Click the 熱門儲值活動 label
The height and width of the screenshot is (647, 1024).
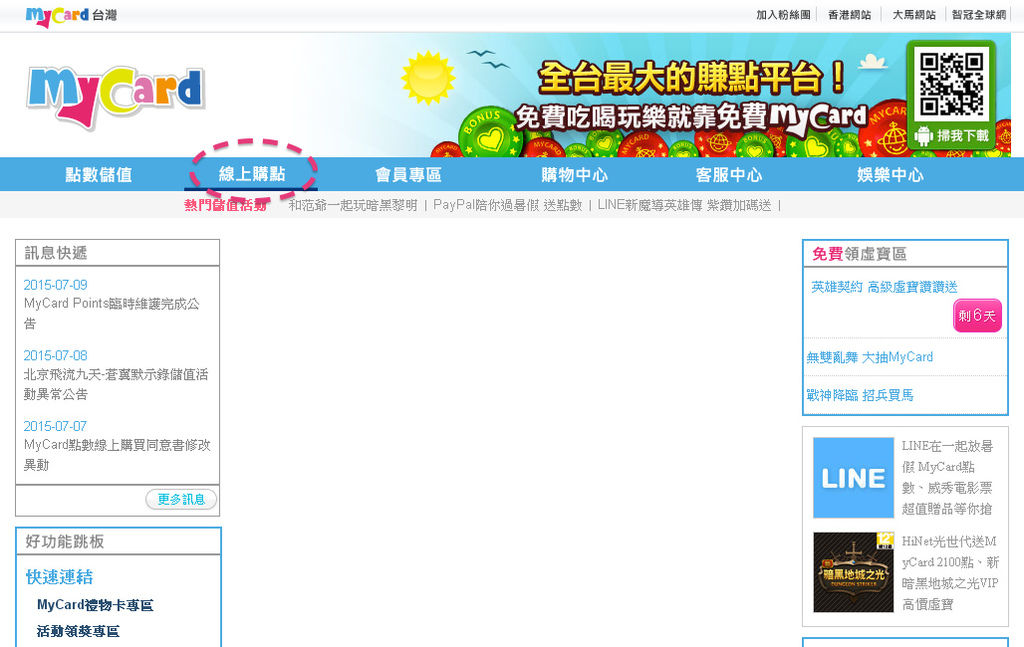225,205
